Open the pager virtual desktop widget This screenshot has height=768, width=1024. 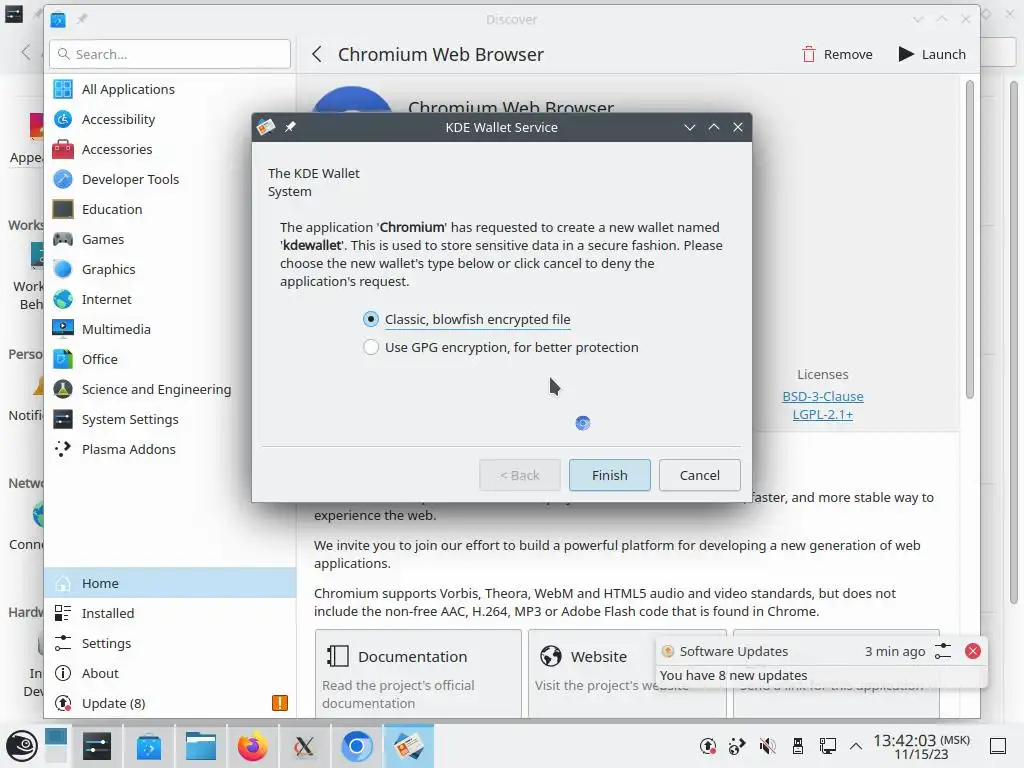click(x=56, y=746)
